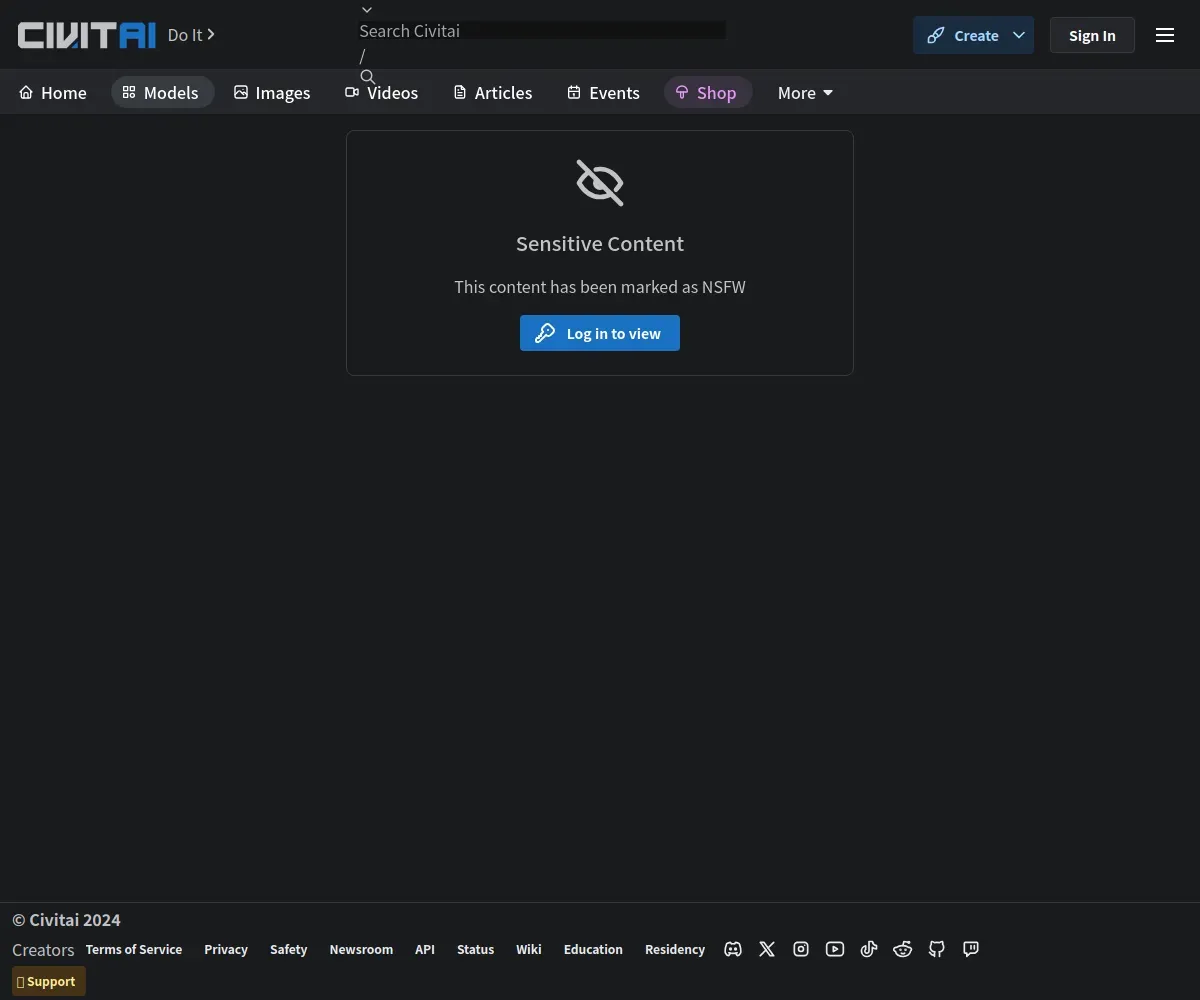Click the Reddit icon in footer
Screen dimensions: 1200x1000
(x=903, y=949)
